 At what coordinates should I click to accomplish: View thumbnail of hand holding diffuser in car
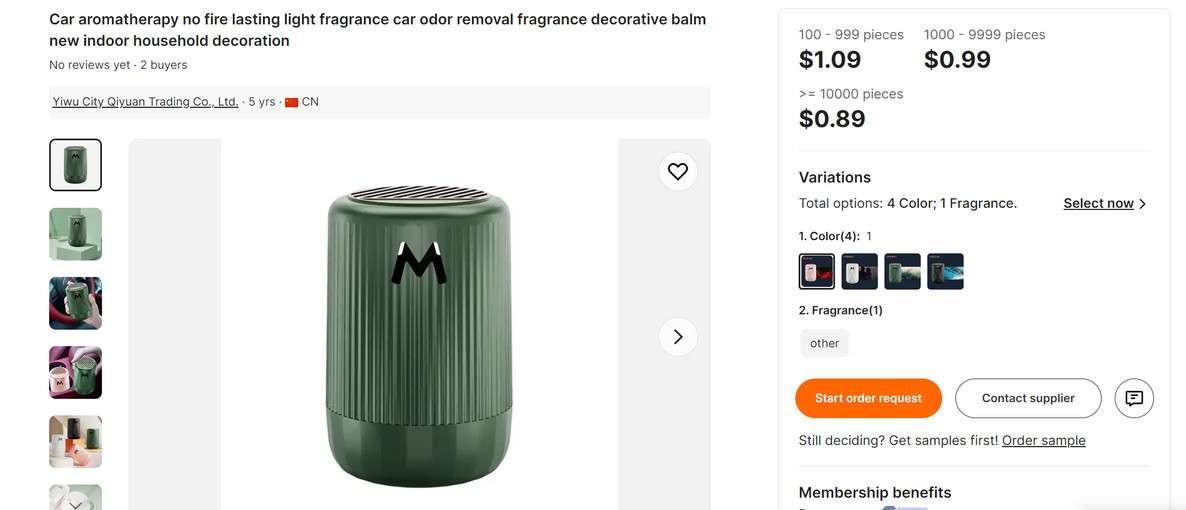tap(76, 303)
